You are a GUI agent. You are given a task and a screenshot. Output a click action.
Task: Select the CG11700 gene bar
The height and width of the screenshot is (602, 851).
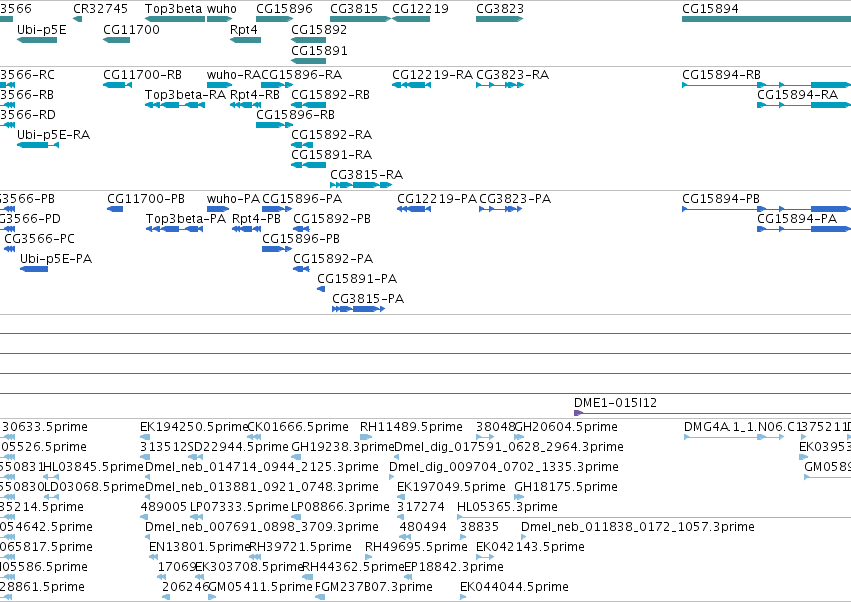coord(116,40)
